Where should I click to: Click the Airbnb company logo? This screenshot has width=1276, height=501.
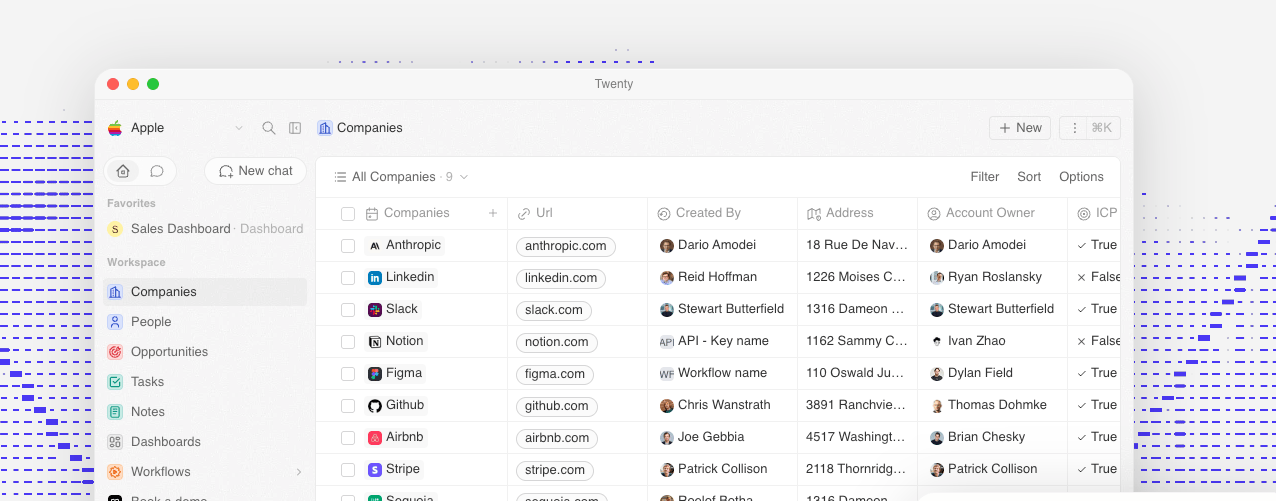point(375,437)
